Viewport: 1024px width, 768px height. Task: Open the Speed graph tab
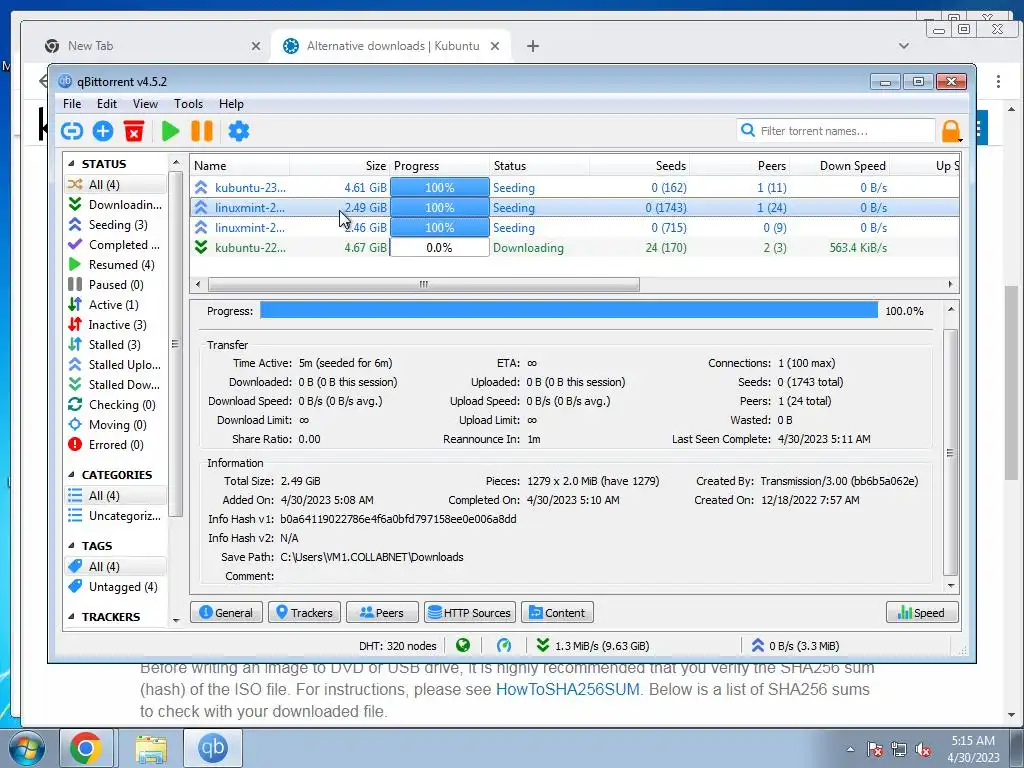click(922, 613)
